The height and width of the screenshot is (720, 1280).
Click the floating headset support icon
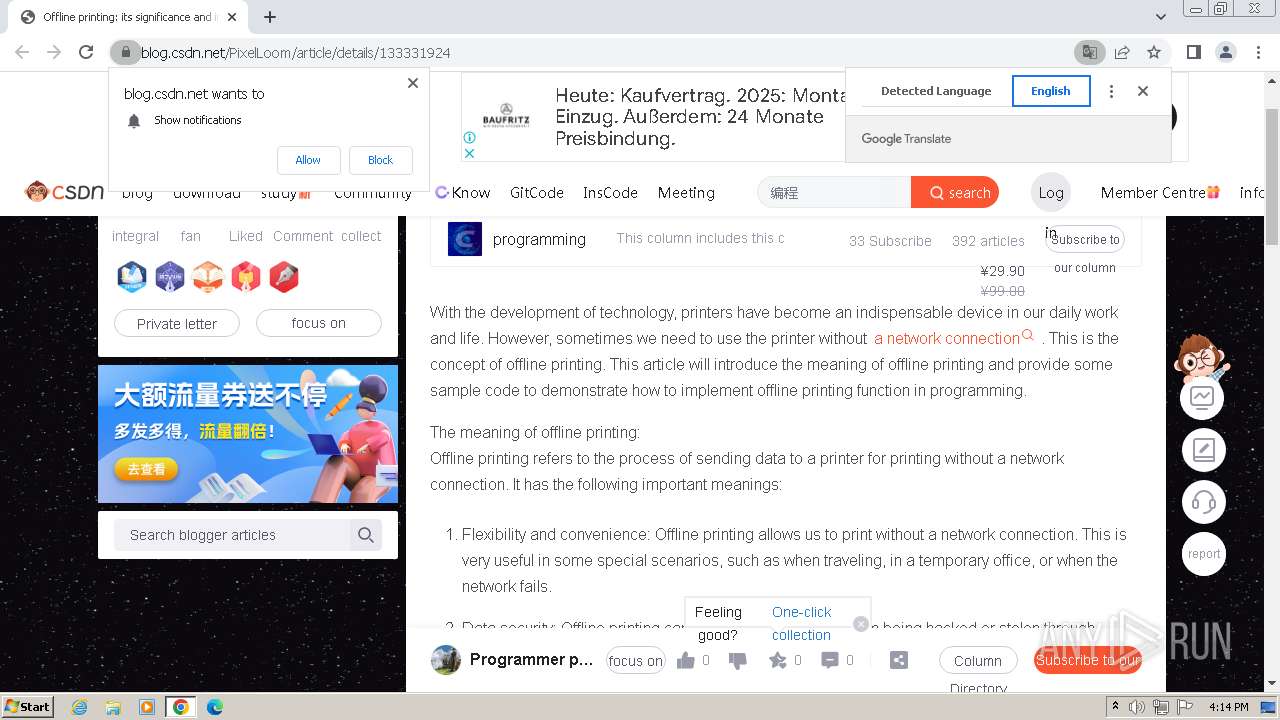pyautogui.click(x=1204, y=502)
